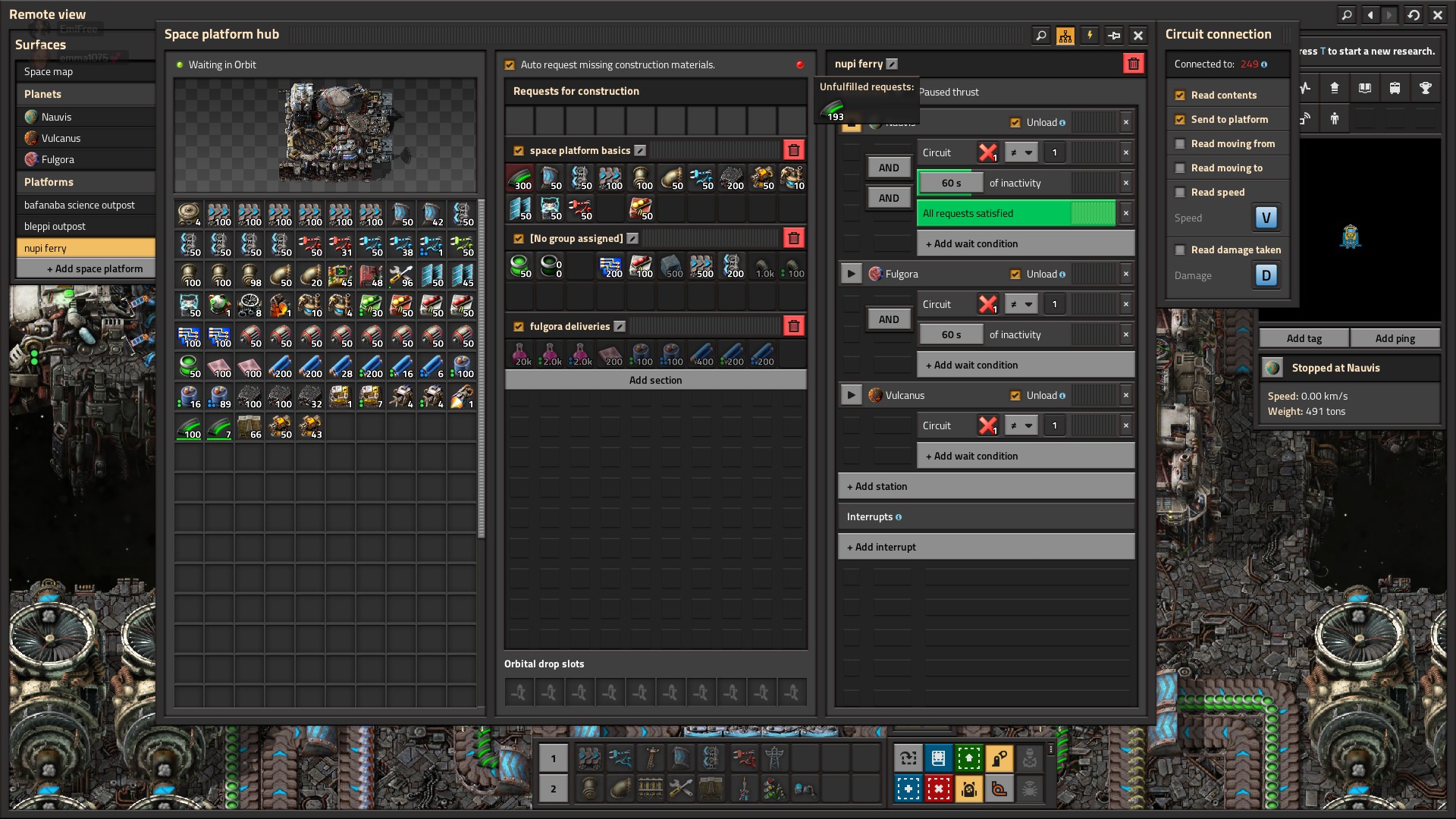1456x819 pixels.
Task: Select space platform foundation request of 300
Action: click(x=520, y=178)
